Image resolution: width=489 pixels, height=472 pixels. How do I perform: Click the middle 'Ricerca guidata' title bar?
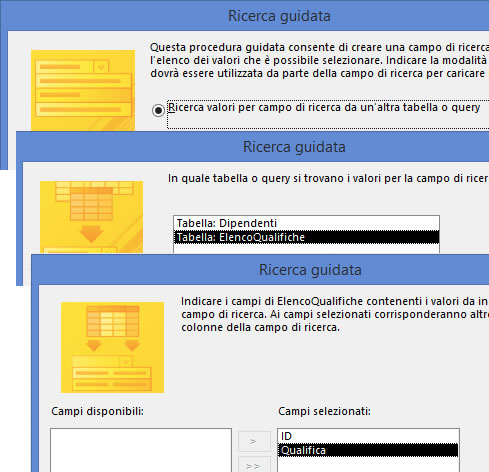click(294, 147)
